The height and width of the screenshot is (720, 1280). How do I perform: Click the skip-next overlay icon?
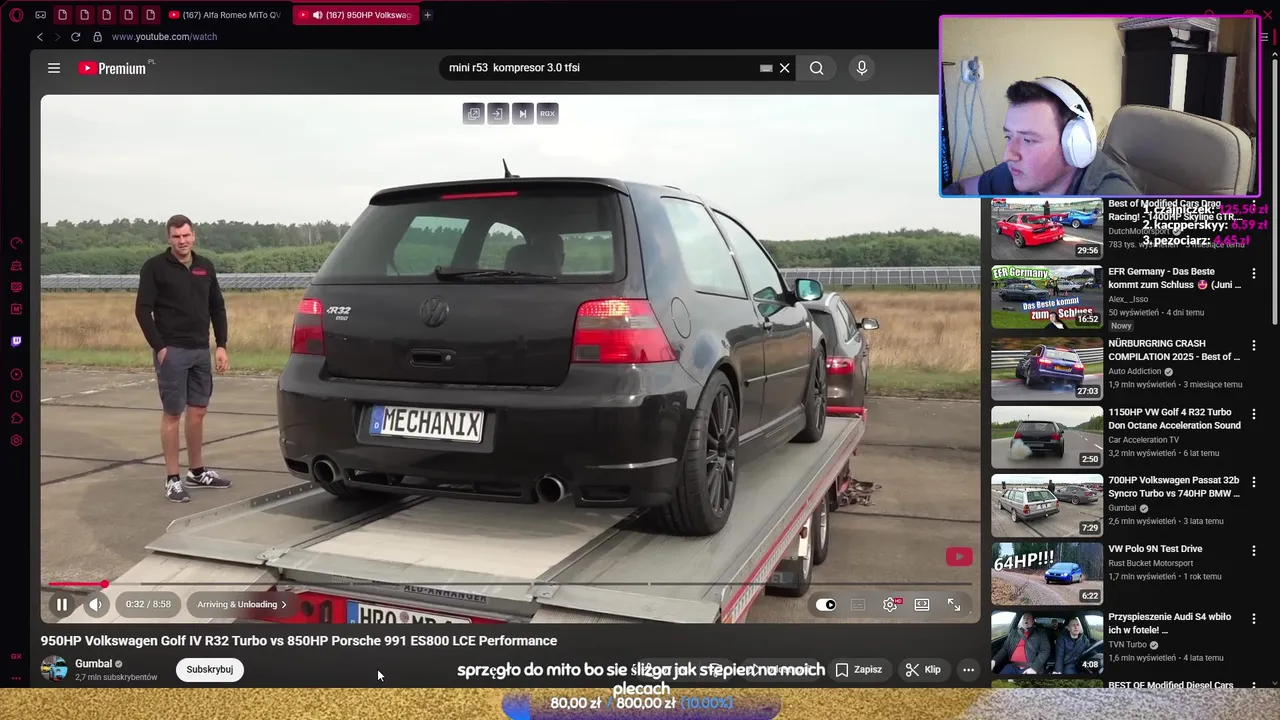pos(522,113)
